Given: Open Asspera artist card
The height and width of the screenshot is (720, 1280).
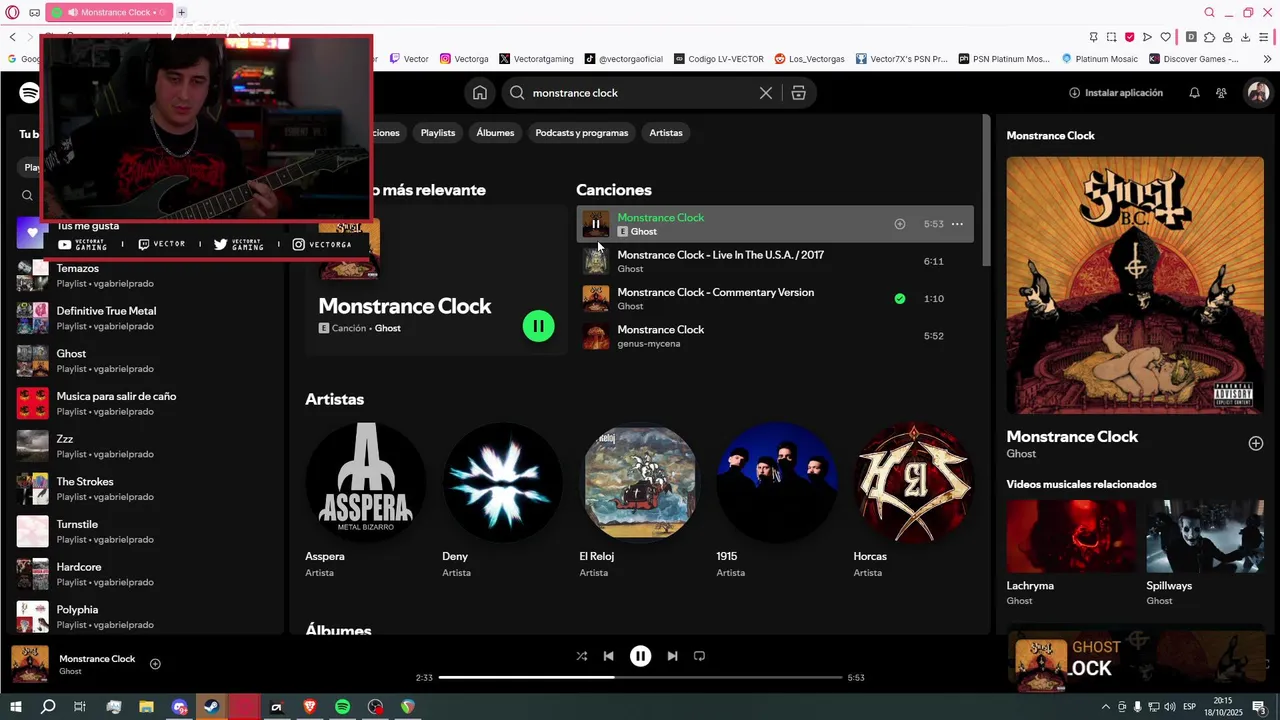Looking at the screenshot, I should click(366, 500).
